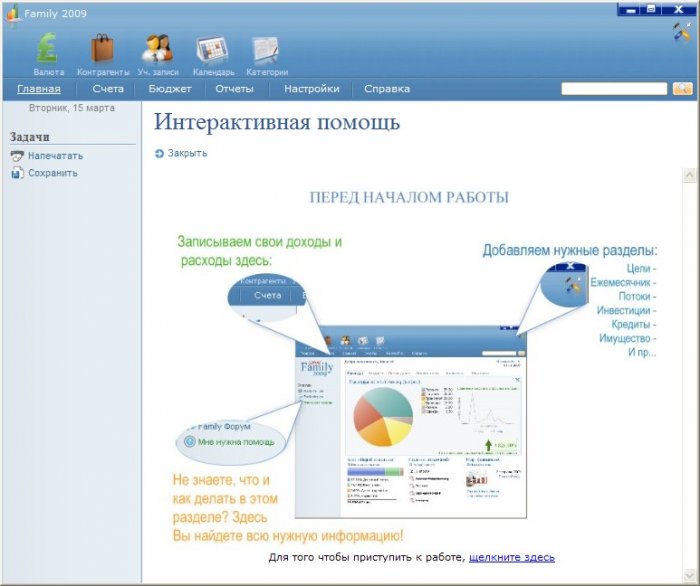Viewport: 700px width, 586px height.
Task: Click the arrow icon beside Закрыть
Action: 159,154
